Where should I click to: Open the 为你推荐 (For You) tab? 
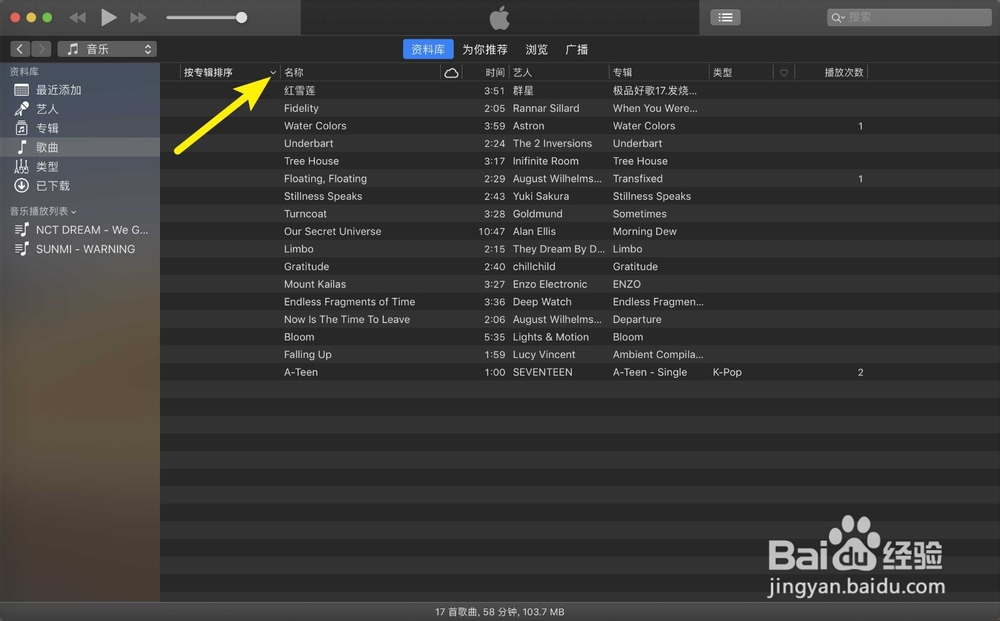[x=484, y=48]
